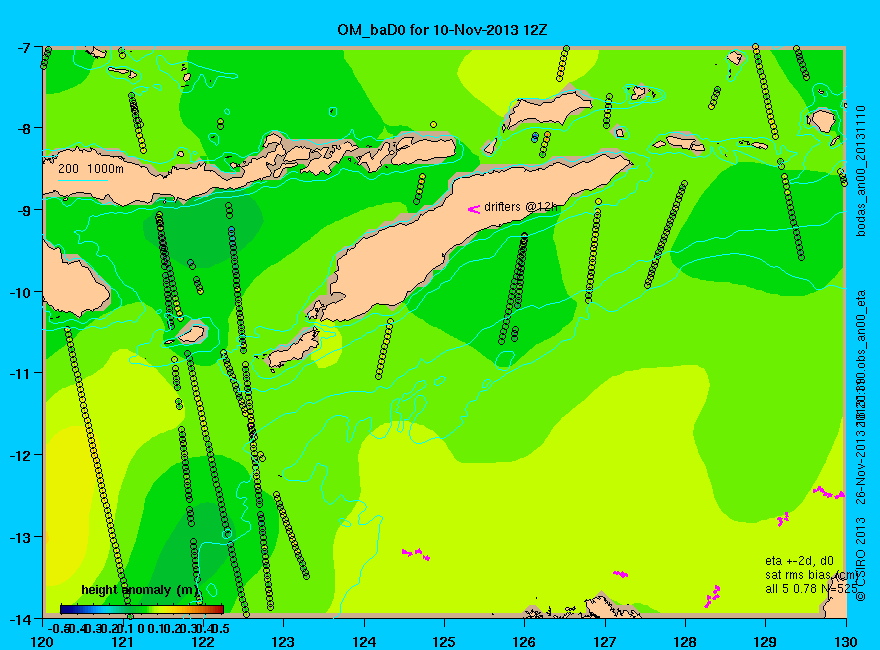880x650 pixels.
Task: Click the "drifters @12h" label
Action: (521, 207)
